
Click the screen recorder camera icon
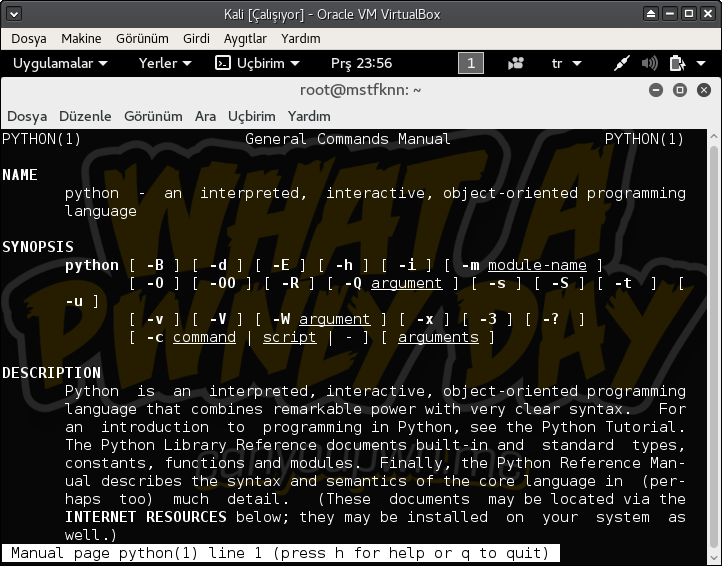click(x=516, y=63)
